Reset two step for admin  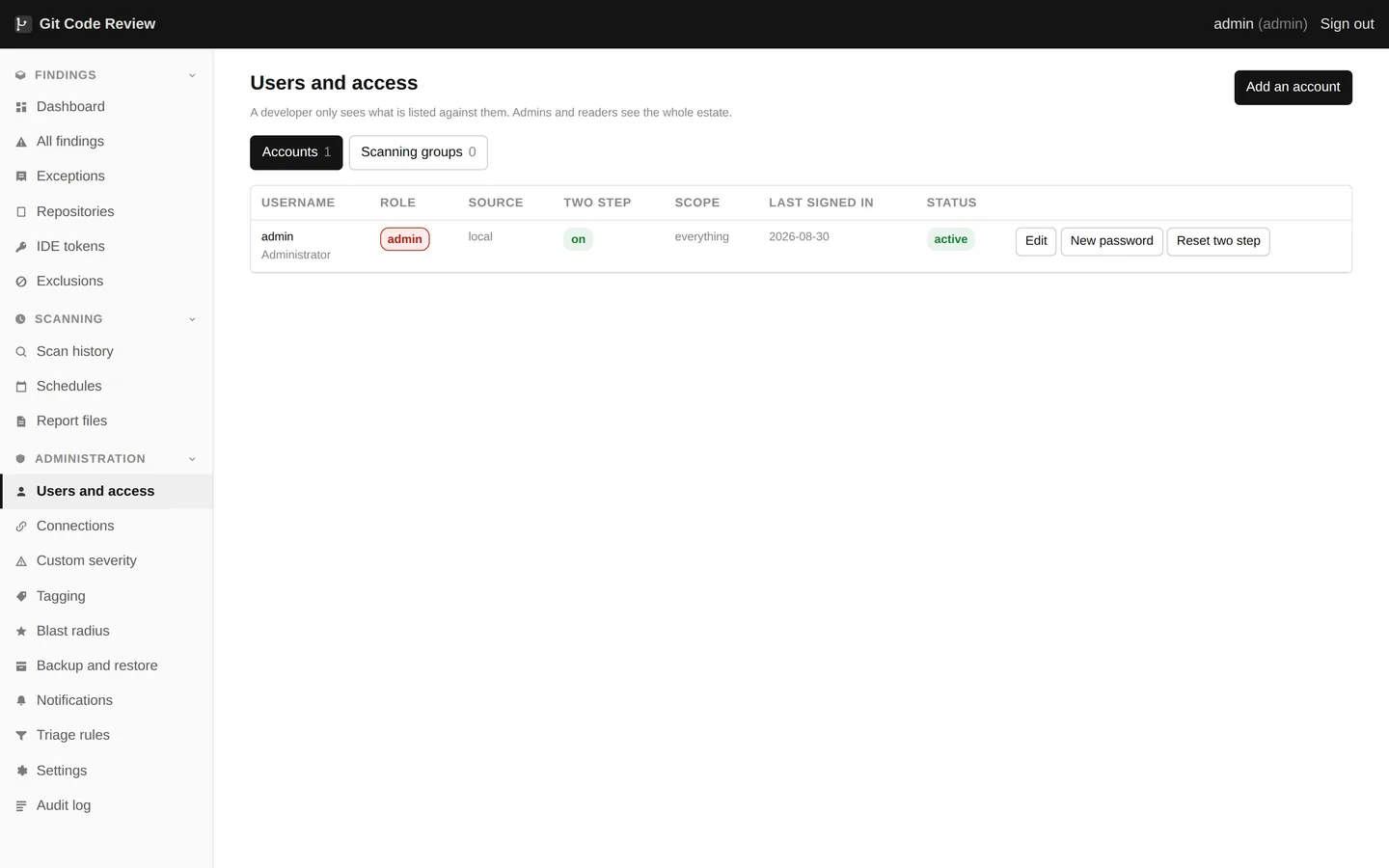(x=1218, y=241)
